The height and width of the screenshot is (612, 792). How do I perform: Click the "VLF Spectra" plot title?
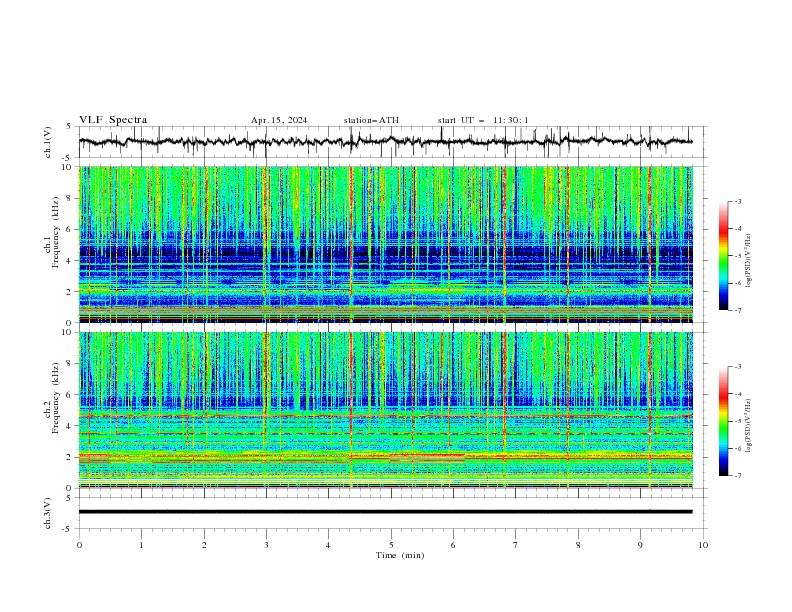click(x=113, y=120)
